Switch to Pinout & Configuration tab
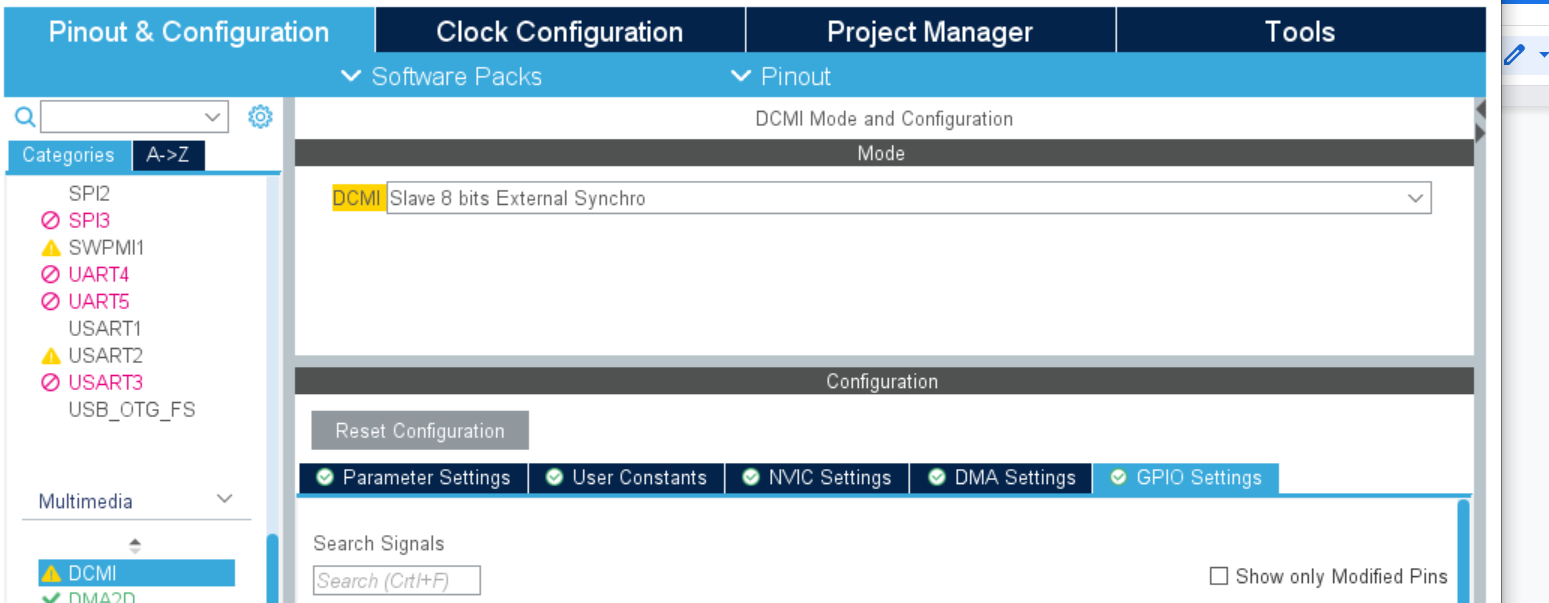Image resolution: width=1549 pixels, height=603 pixels. 189,31
